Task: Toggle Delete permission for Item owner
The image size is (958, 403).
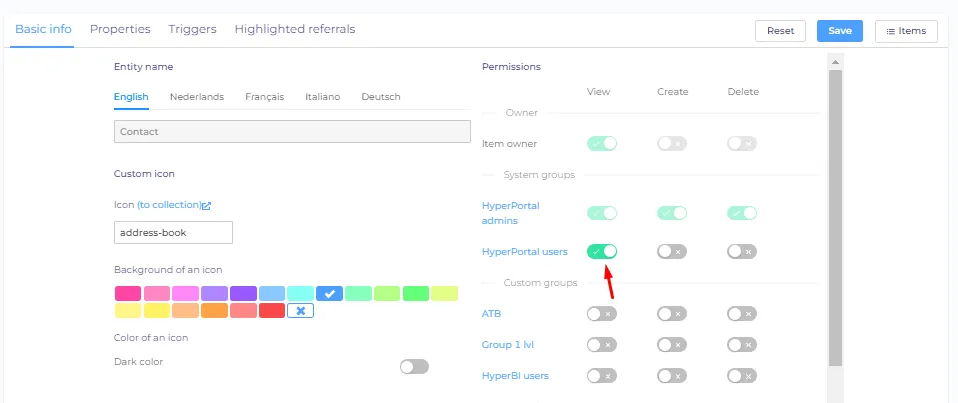Action: 742,143
